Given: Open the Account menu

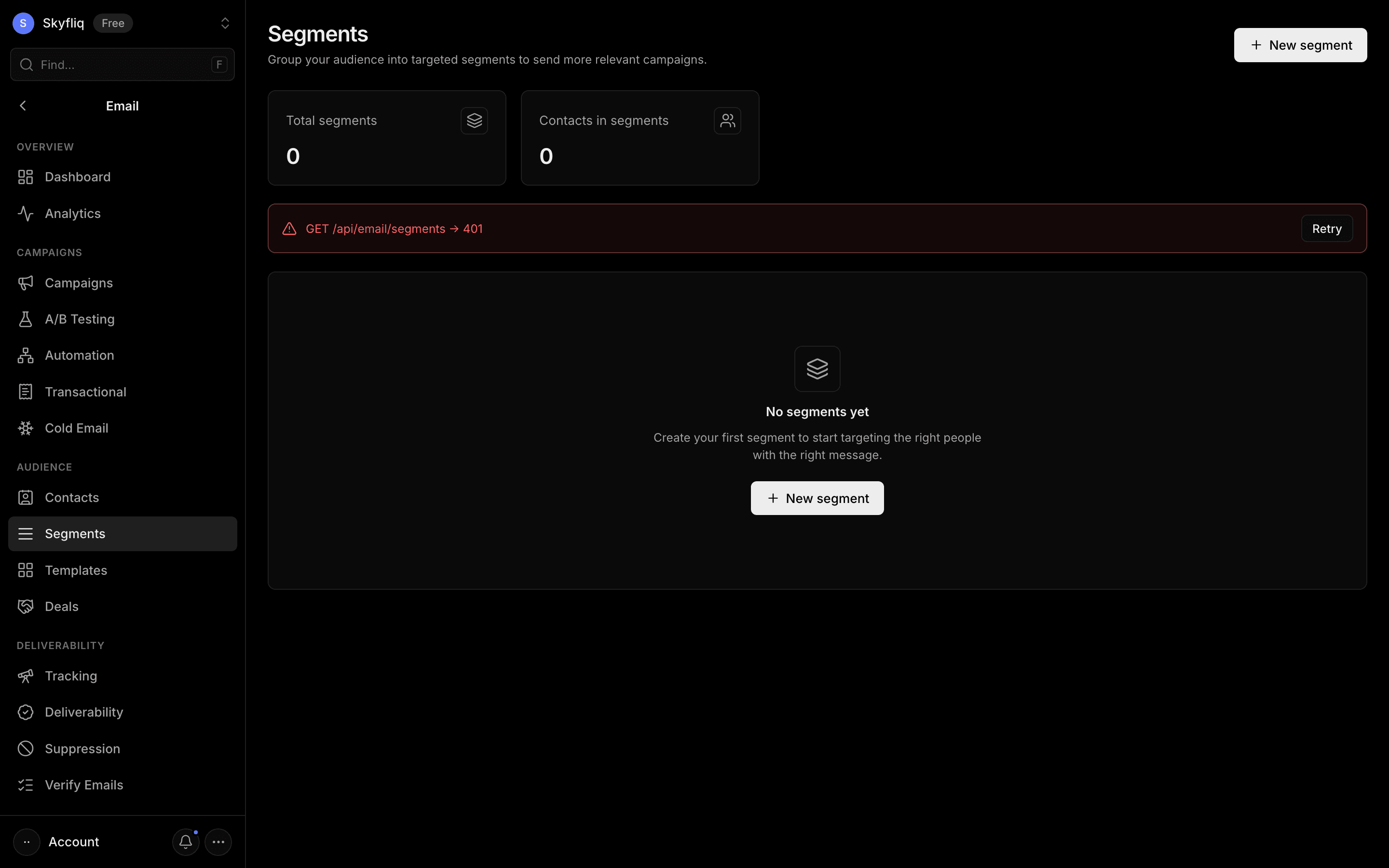Looking at the screenshot, I should point(56,841).
